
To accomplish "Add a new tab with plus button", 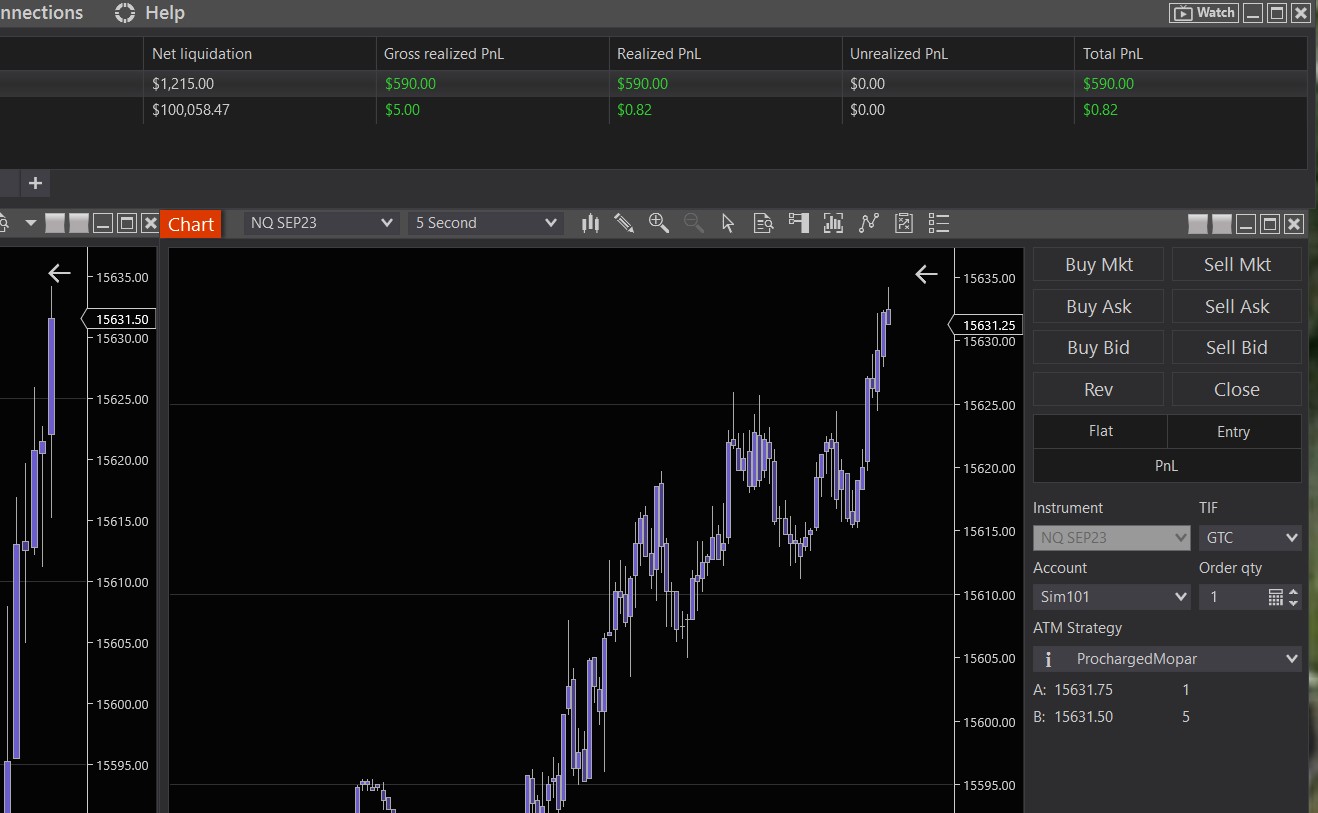I will 35,183.
